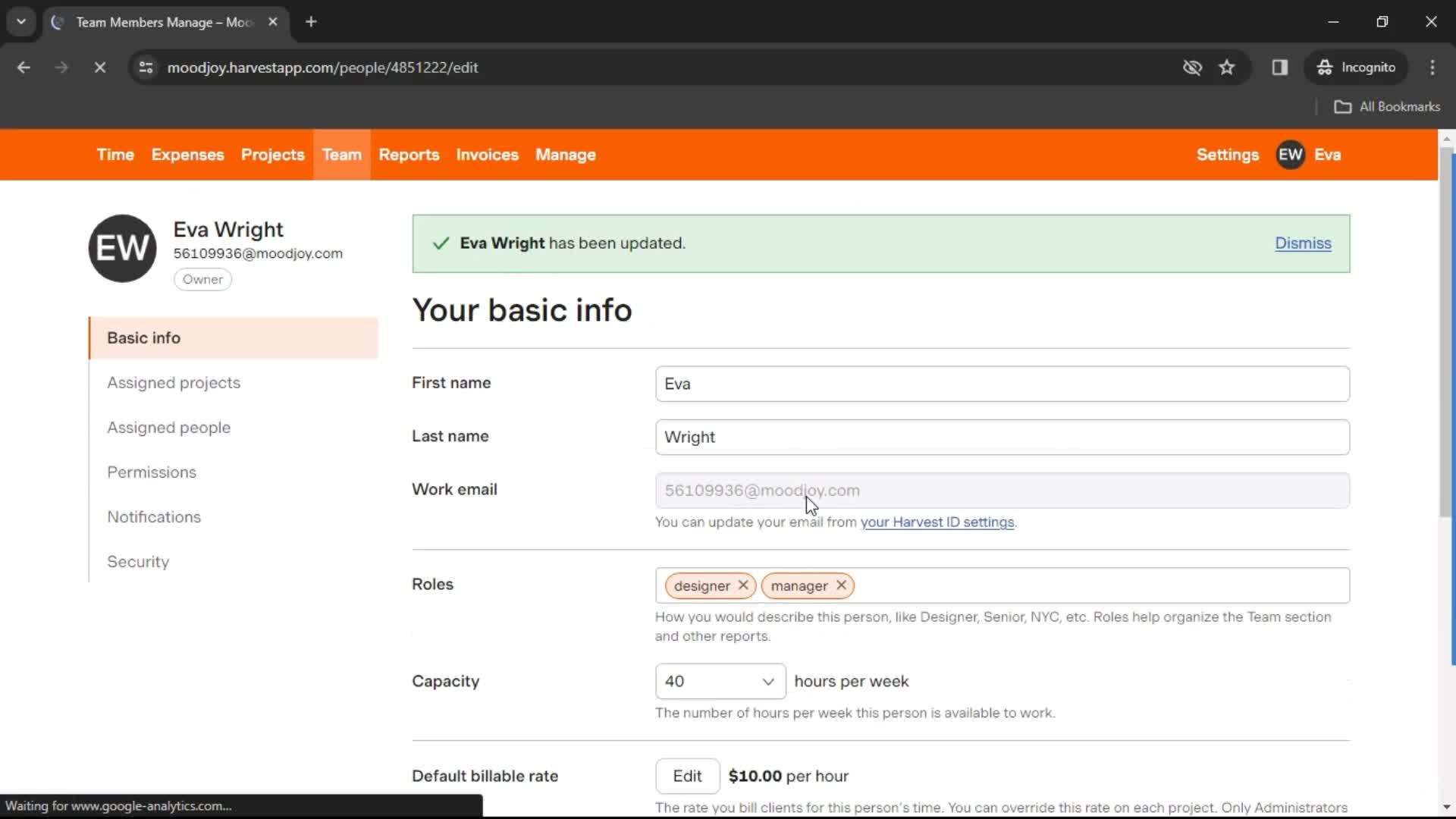Click the Settings gear icon
Image resolution: width=1456 pixels, height=819 pixels.
[1227, 154]
